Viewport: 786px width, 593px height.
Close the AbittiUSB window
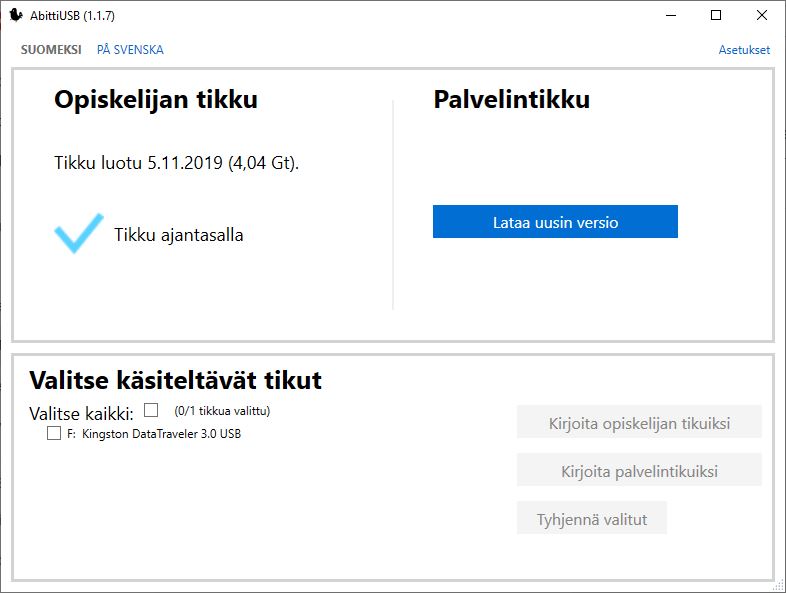coord(762,15)
